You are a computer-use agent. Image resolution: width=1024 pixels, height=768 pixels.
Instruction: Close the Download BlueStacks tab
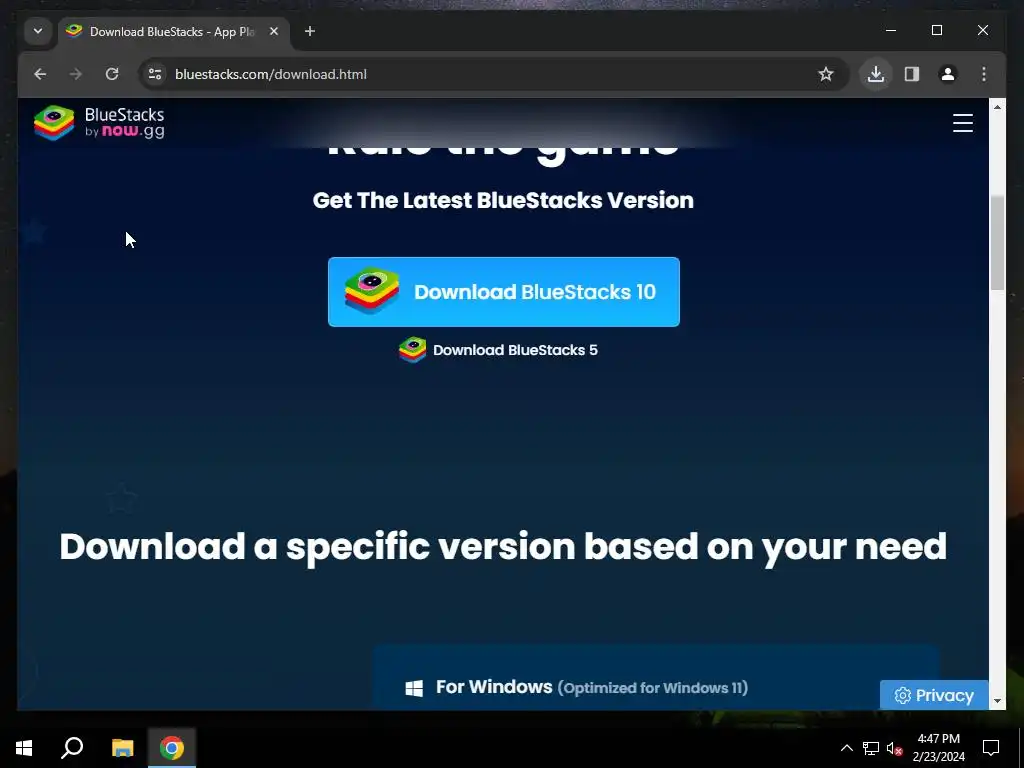pos(274,31)
